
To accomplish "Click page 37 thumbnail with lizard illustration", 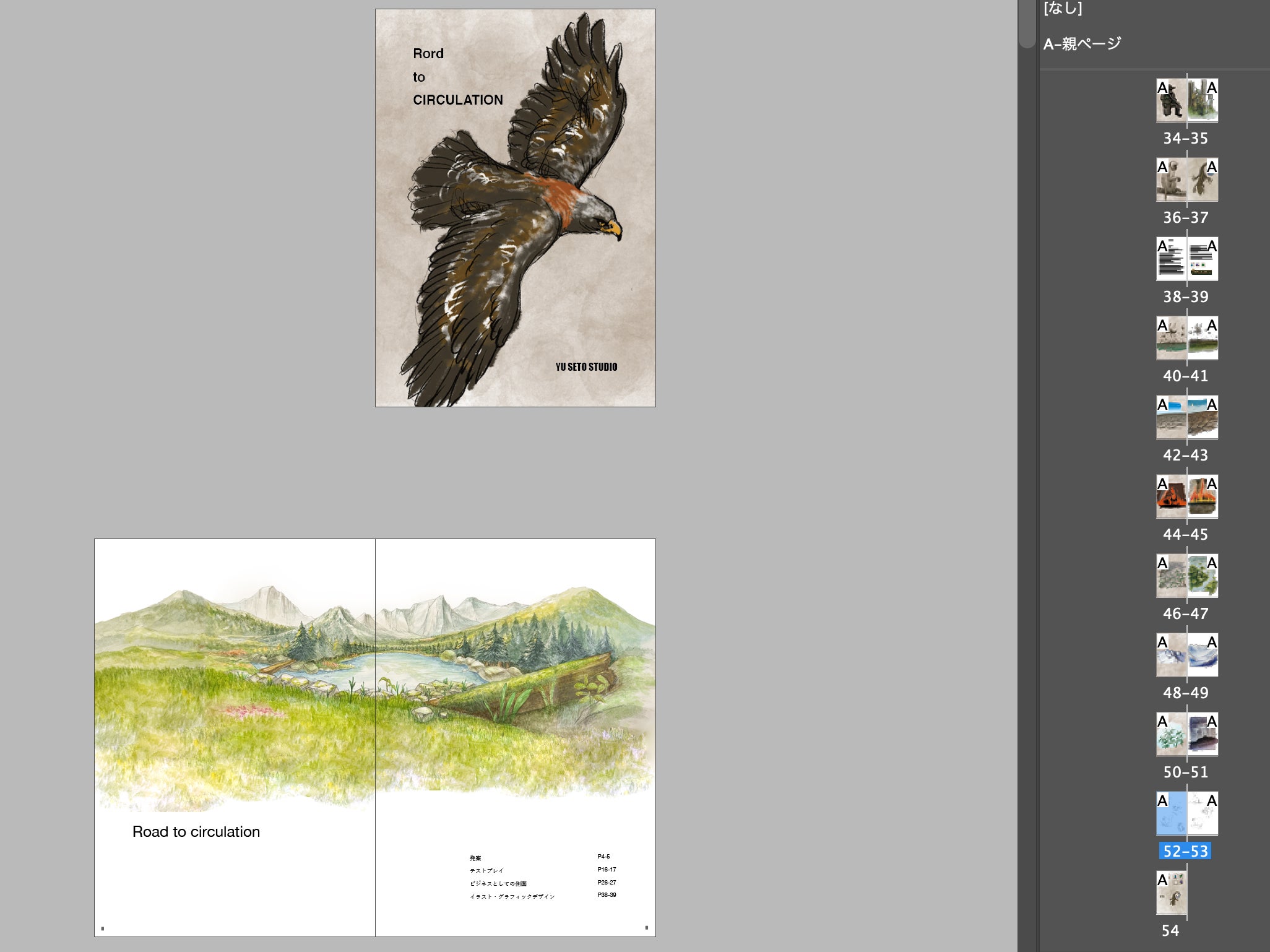I will point(1203,180).
